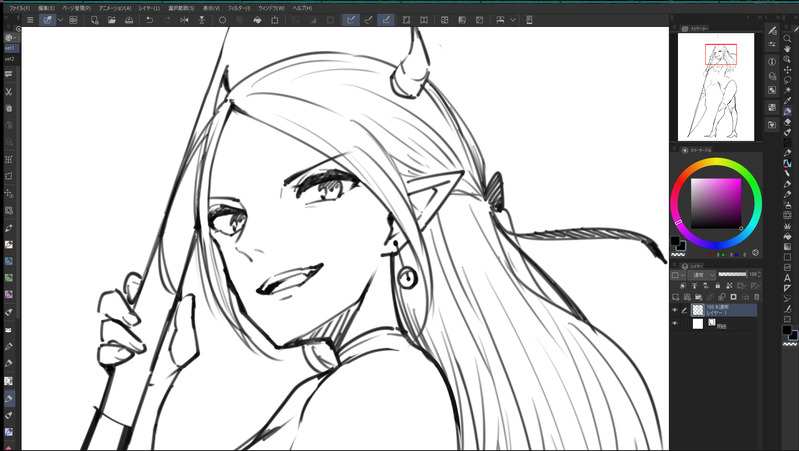Toggle snap to grid in the command bar
Image resolution: width=799 pixels, height=451 pixels.
click(x=386, y=20)
